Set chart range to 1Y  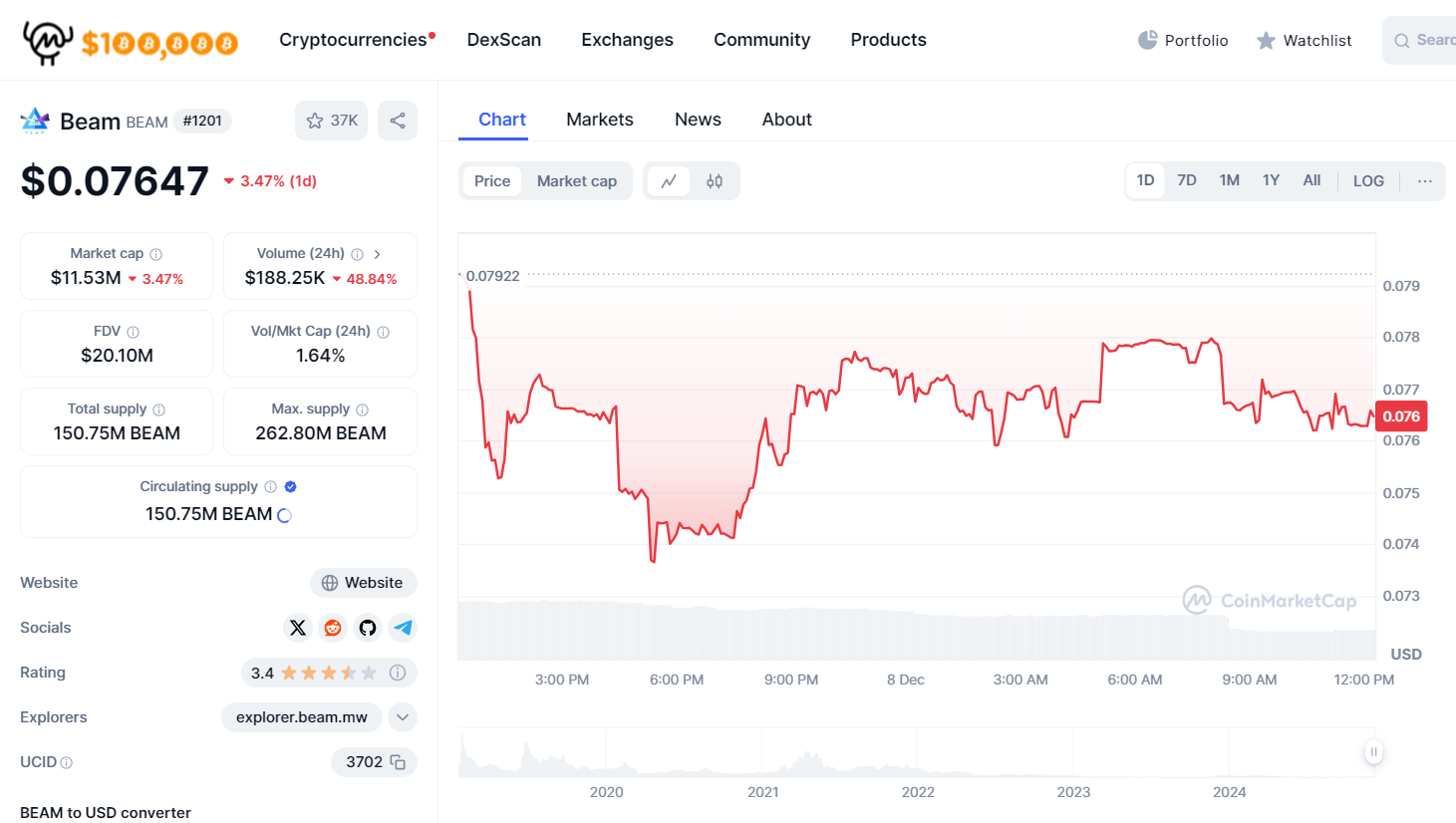pyautogui.click(x=1271, y=180)
